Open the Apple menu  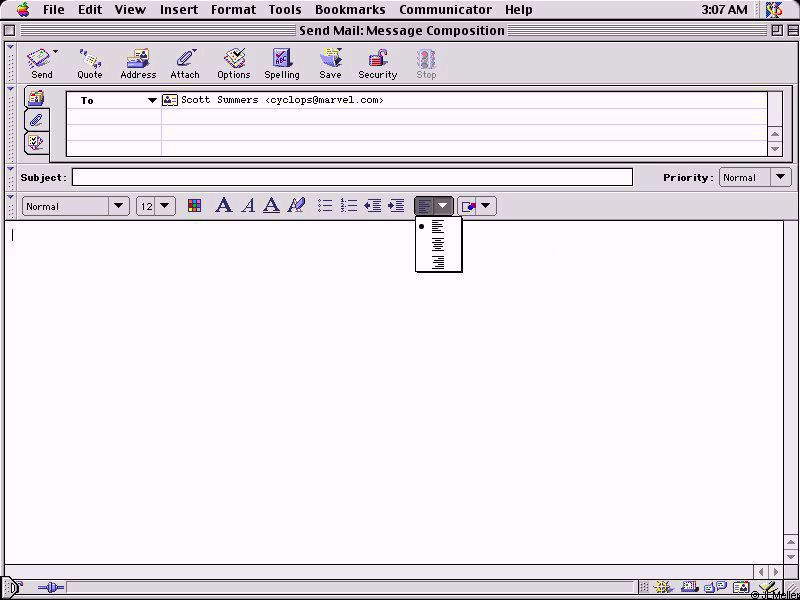point(23,10)
